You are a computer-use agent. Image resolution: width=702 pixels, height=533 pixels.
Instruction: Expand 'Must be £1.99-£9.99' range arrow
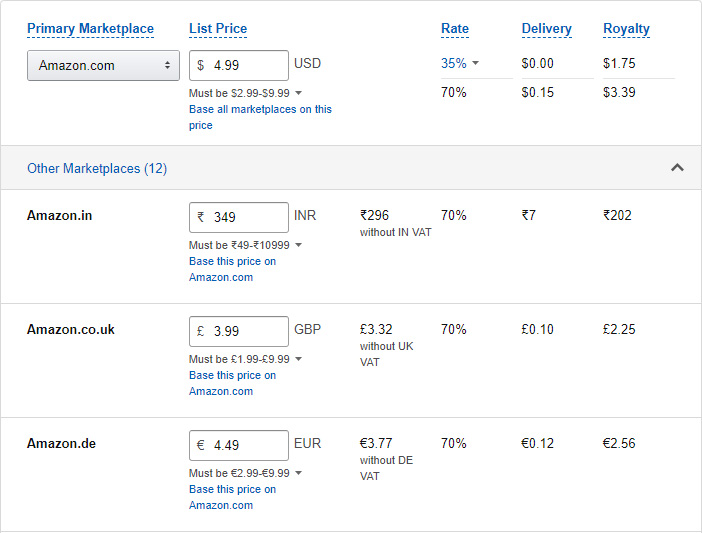(298, 359)
